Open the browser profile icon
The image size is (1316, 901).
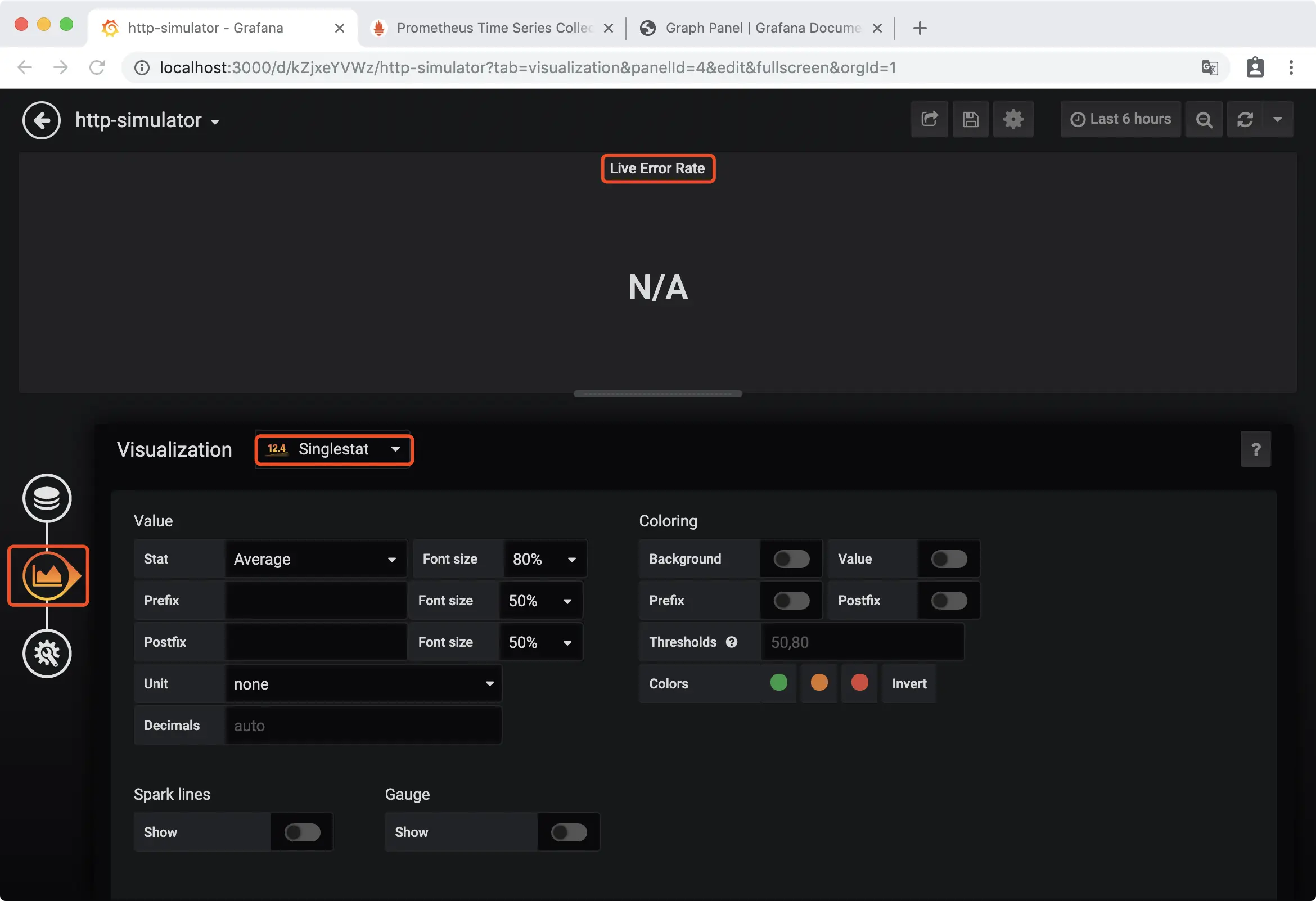(x=1255, y=67)
